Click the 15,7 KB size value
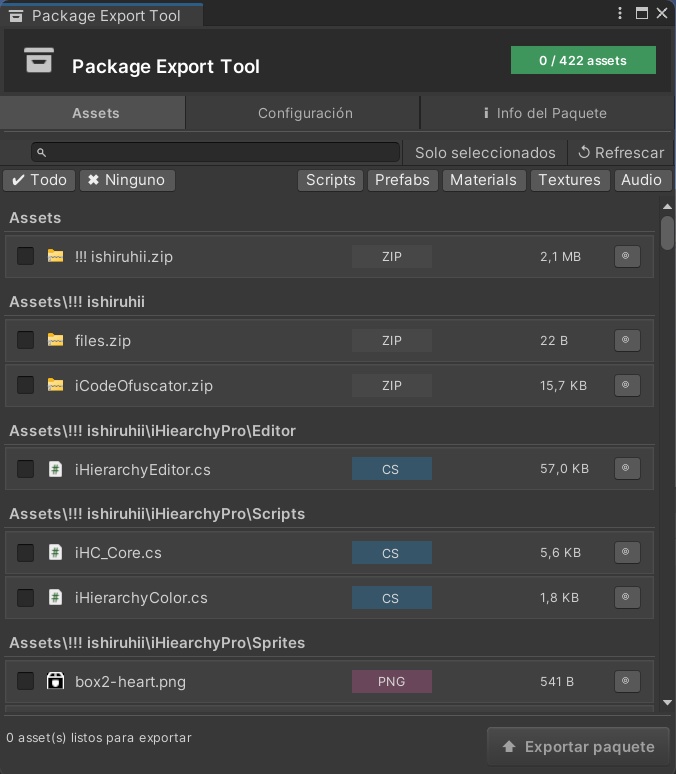This screenshot has height=774, width=676. pos(563,386)
